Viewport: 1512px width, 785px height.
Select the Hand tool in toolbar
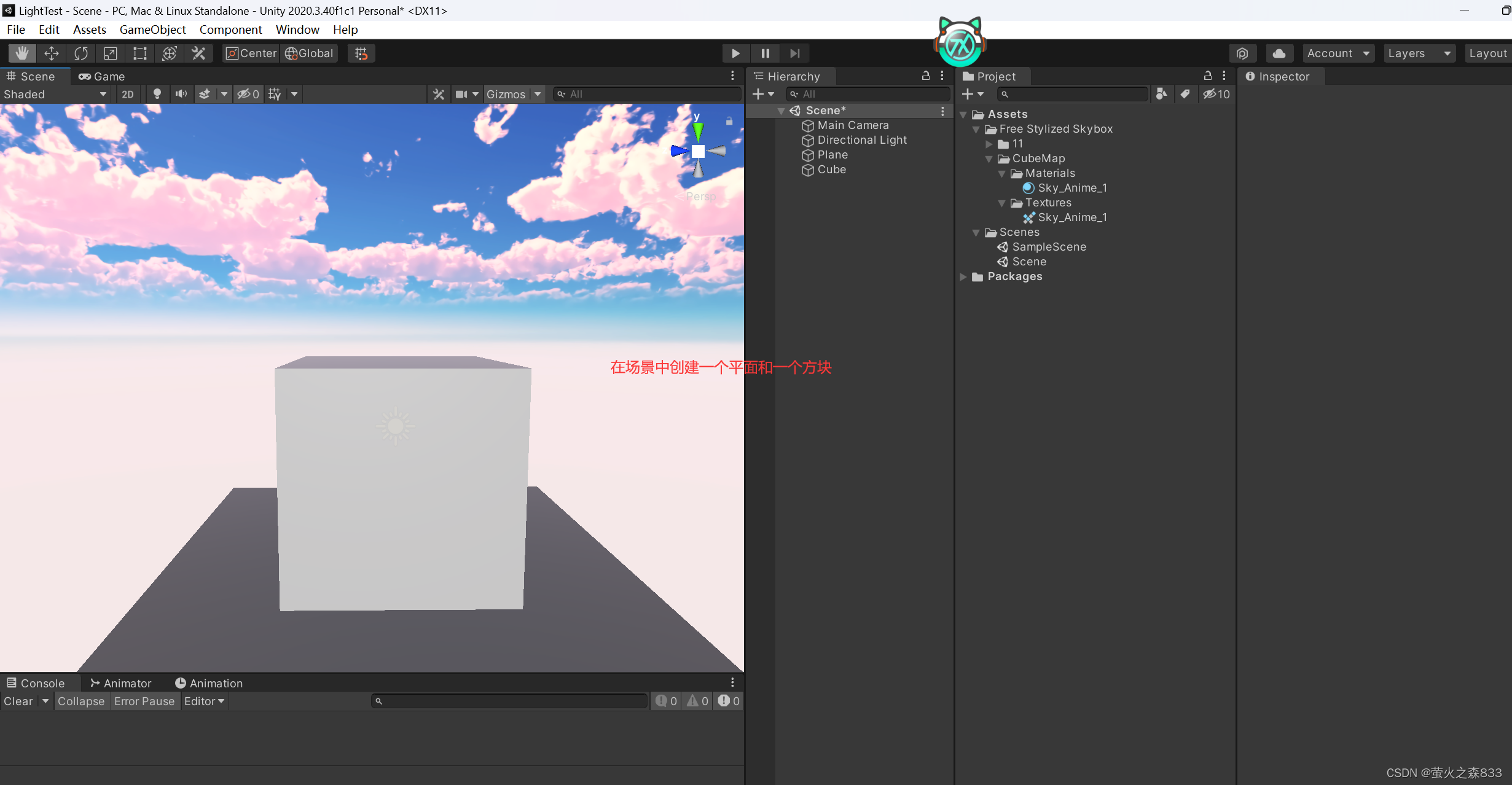pyautogui.click(x=22, y=53)
